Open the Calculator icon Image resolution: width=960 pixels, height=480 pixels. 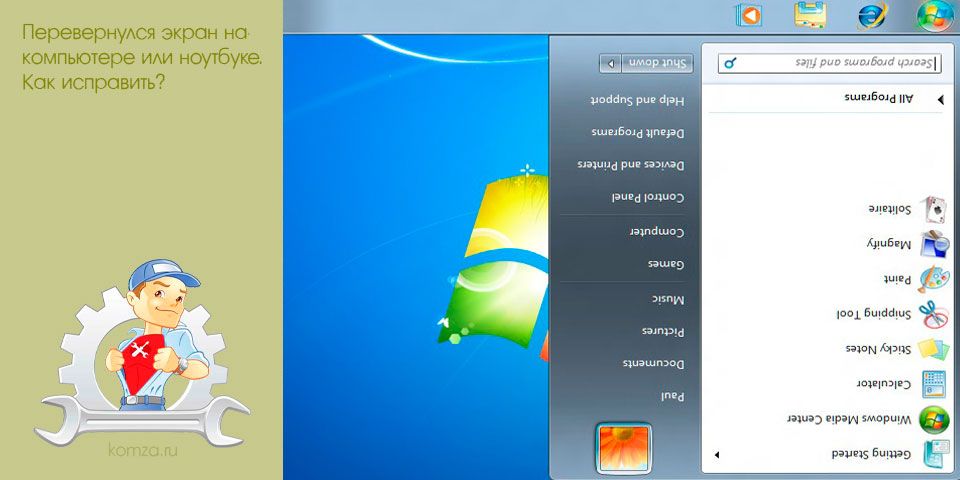click(x=935, y=384)
